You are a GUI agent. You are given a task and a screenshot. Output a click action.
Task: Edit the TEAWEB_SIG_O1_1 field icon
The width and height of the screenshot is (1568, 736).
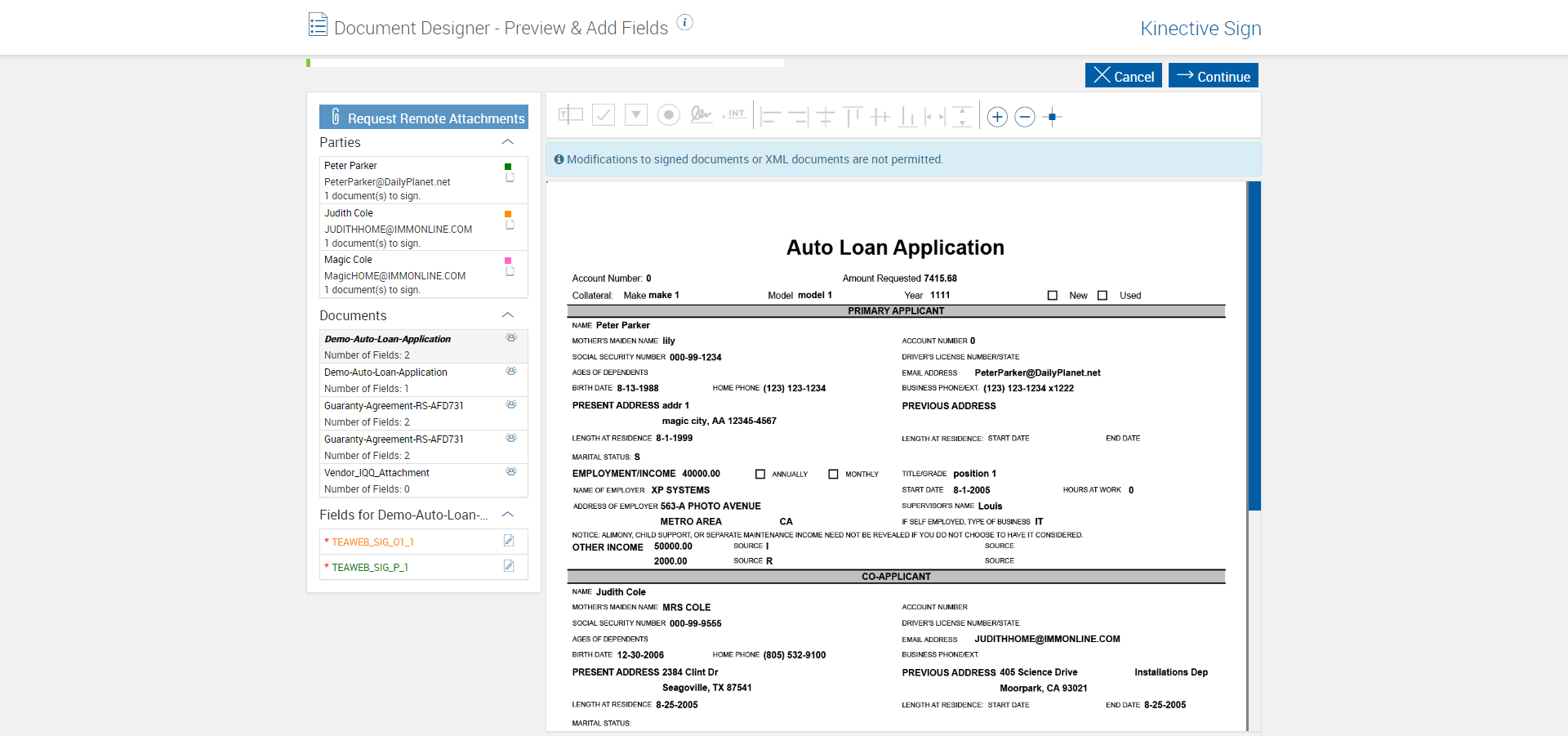[x=509, y=541]
